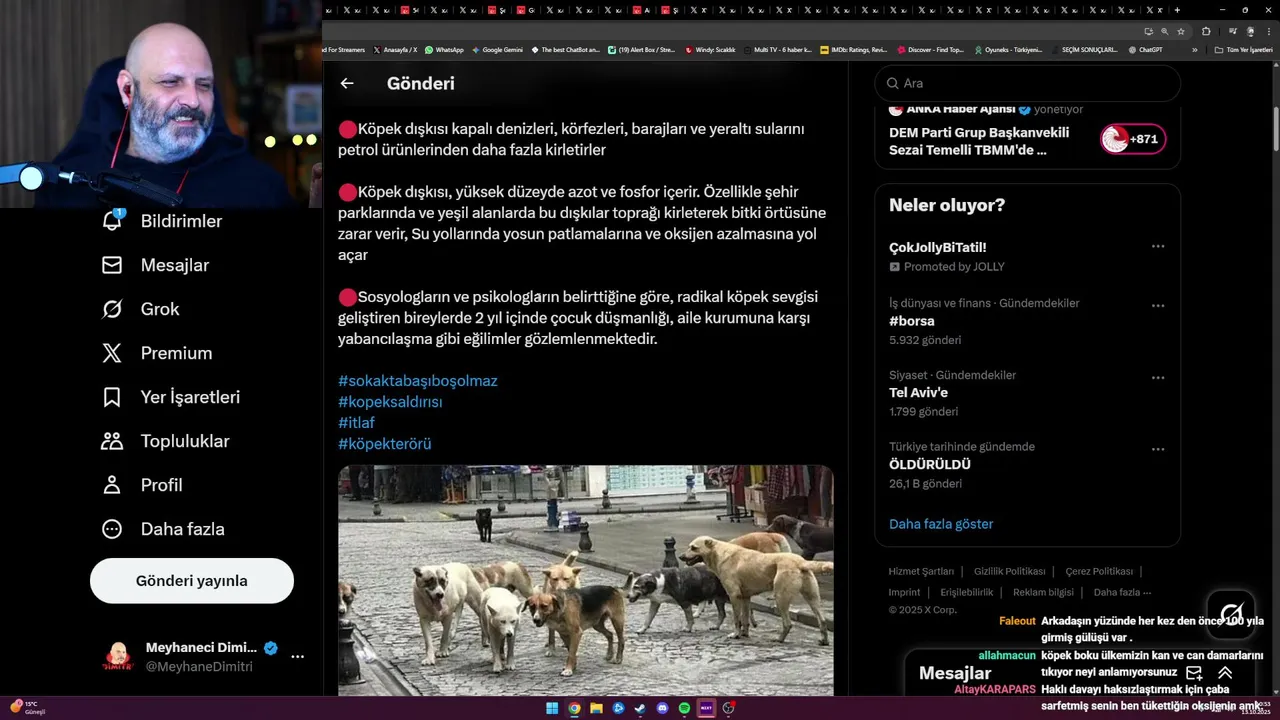
Task: Open the #köpekterörü hashtag
Action: pyautogui.click(x=384, y=444)
